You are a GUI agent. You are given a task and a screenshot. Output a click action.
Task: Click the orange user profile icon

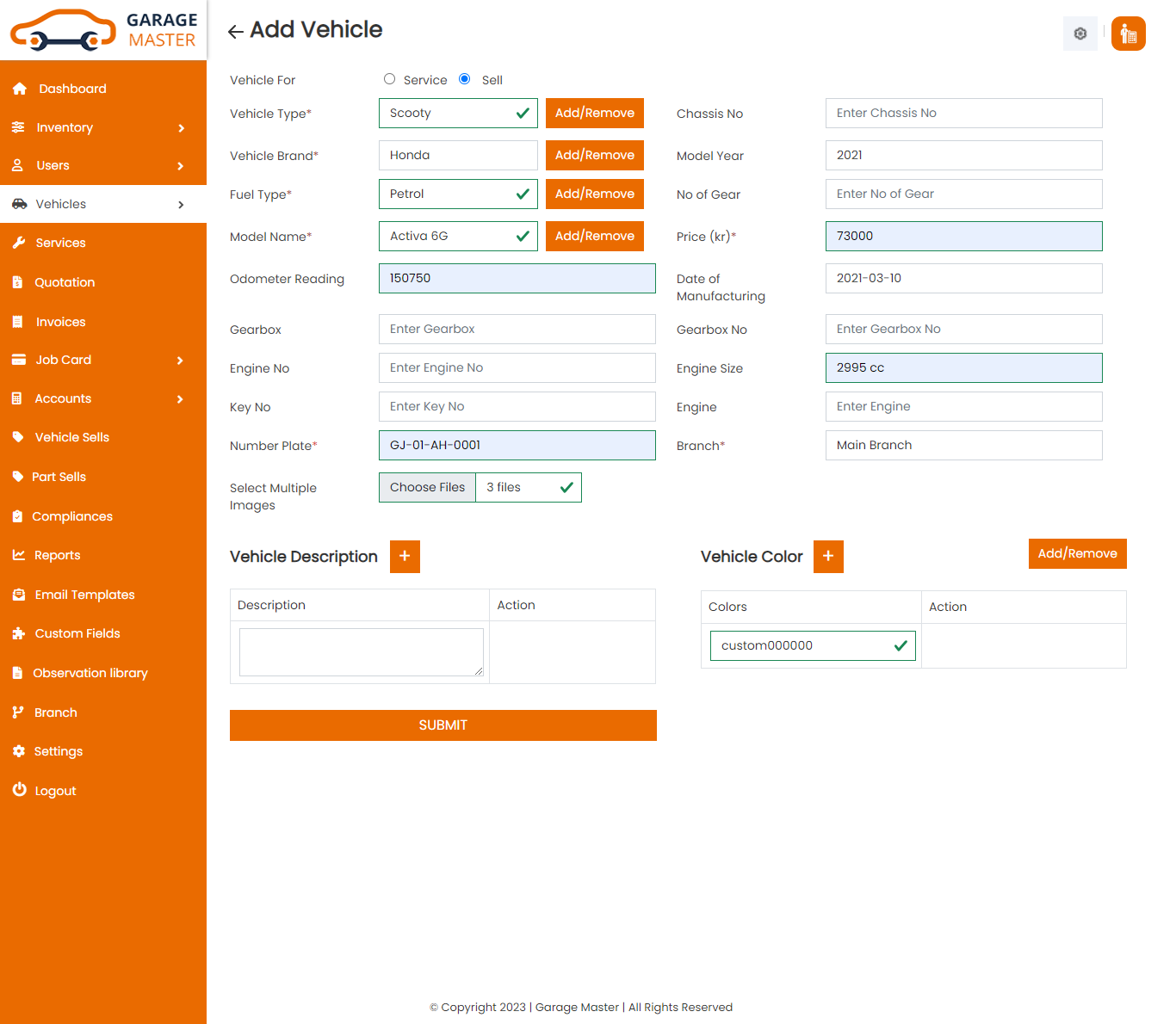1128,34
